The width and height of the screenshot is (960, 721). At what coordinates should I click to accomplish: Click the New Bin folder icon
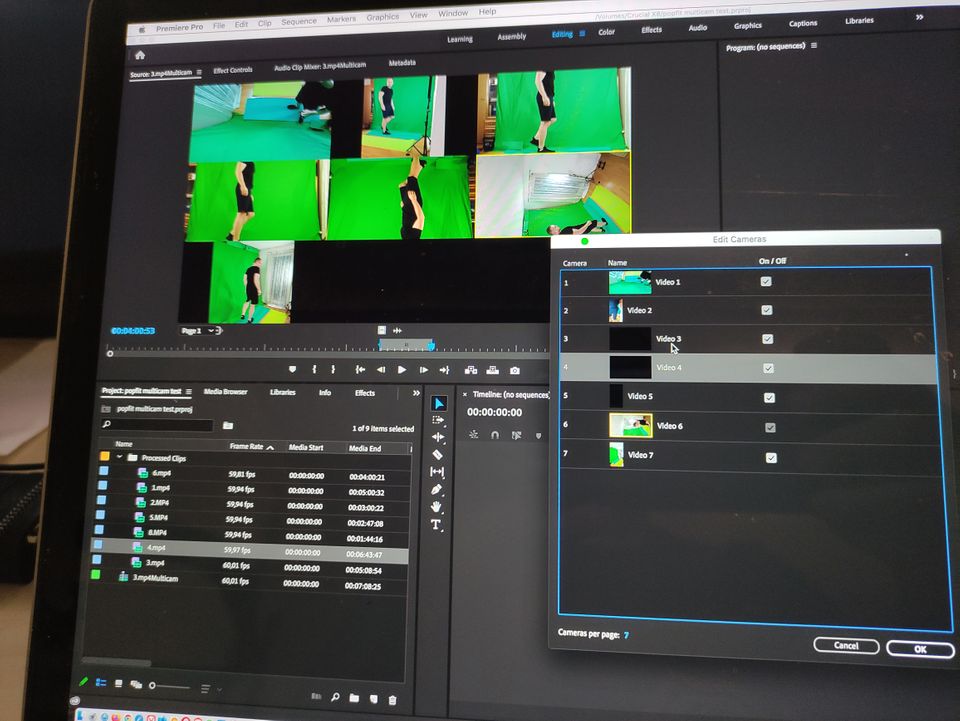point(353,698)
